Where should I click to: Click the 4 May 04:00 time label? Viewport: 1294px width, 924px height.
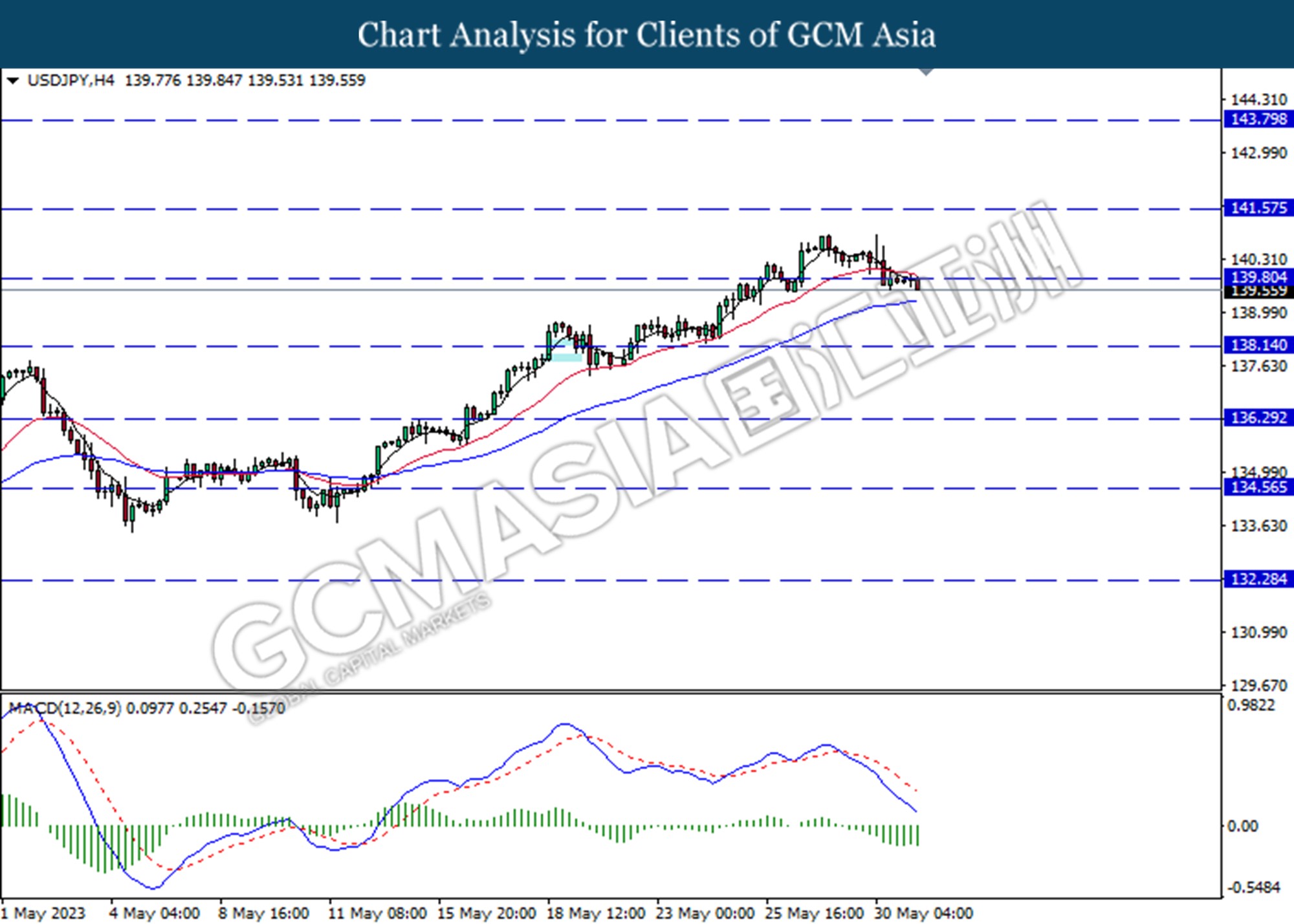[155, 913]
